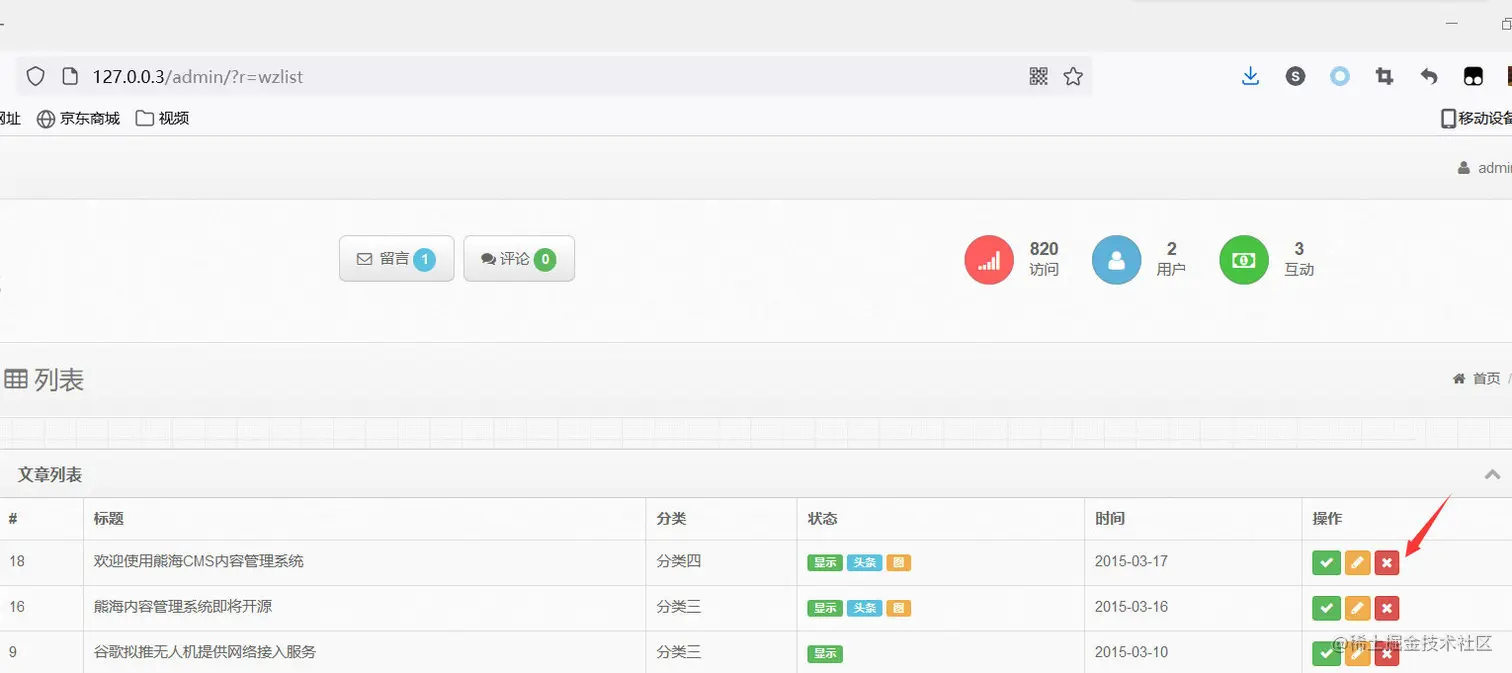Open the browser downloads arrow icon
The height and width of the screenshot is (673, 1512).
pos(1250,76)
